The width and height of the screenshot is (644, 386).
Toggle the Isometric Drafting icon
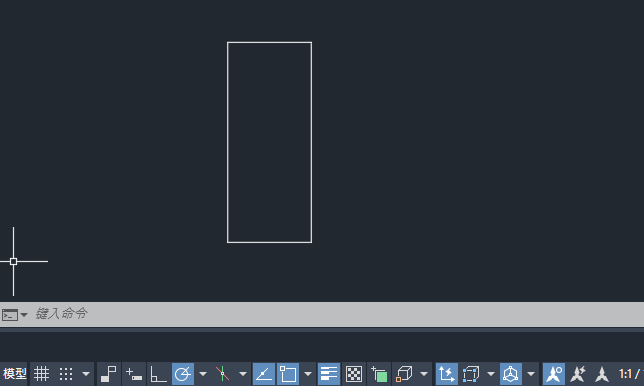[222, 374]
